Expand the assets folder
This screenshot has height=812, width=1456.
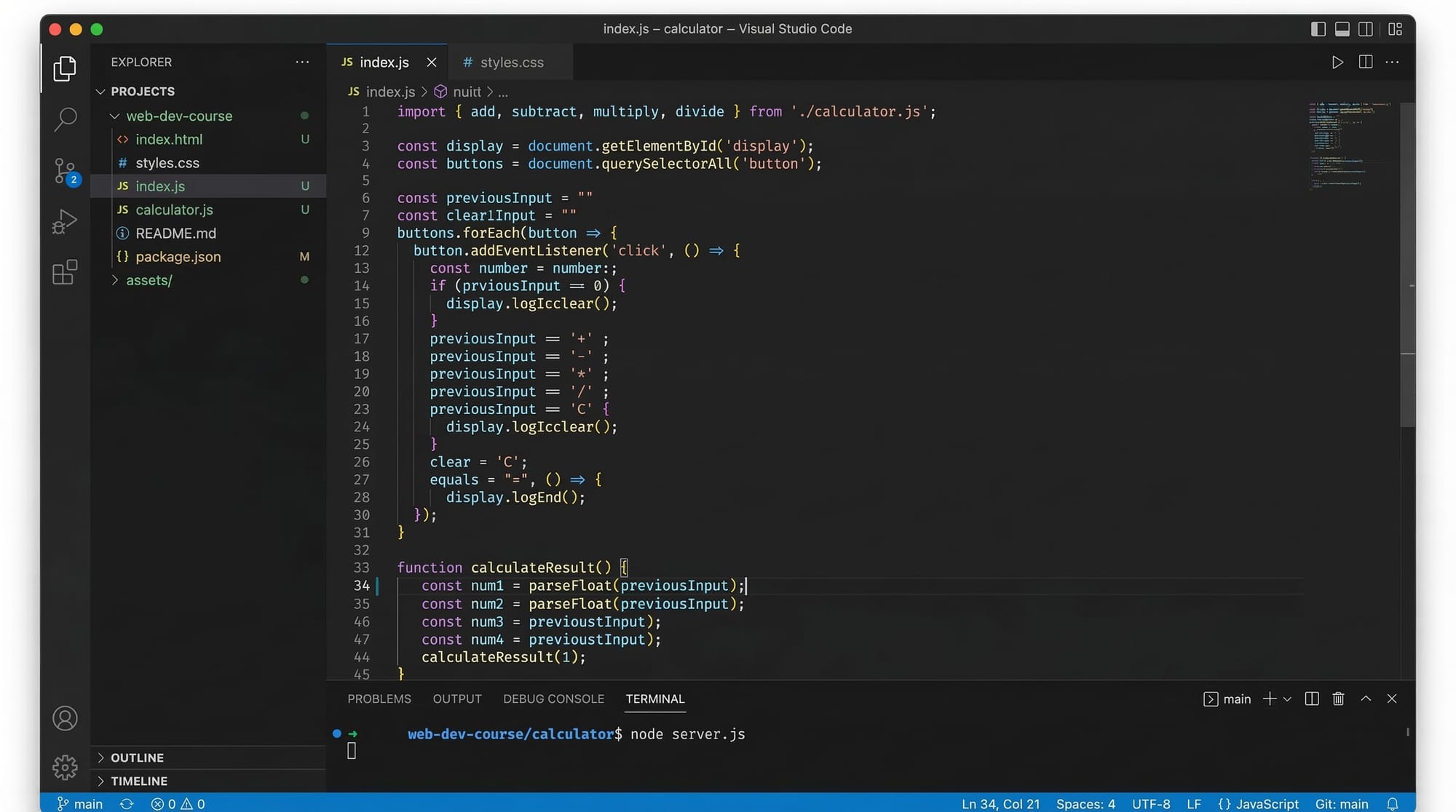[149, 280]
